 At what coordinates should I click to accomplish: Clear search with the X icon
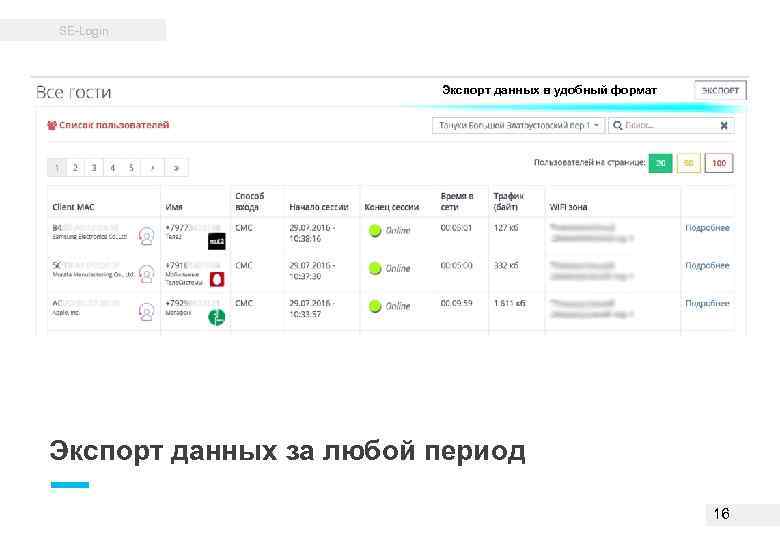click(724, 125)
